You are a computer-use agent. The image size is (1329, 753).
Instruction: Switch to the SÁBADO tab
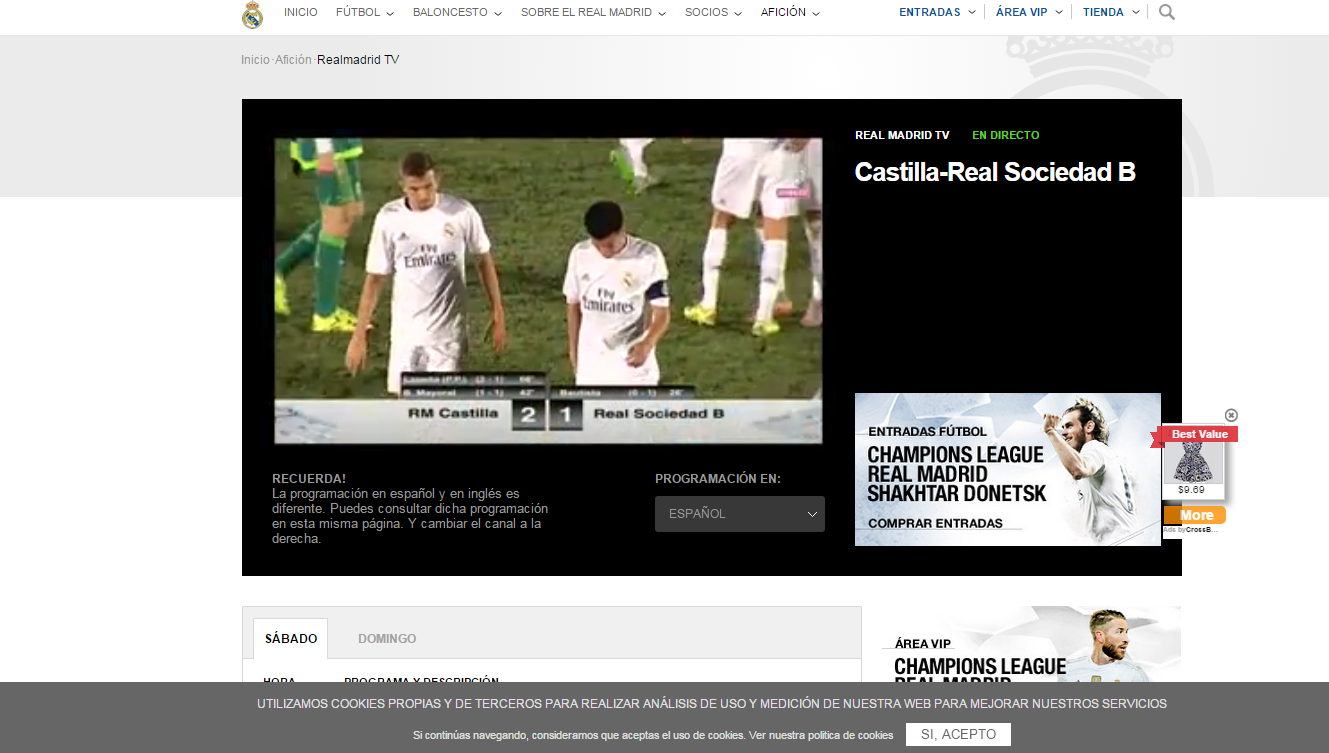click(x=291, y=638)
